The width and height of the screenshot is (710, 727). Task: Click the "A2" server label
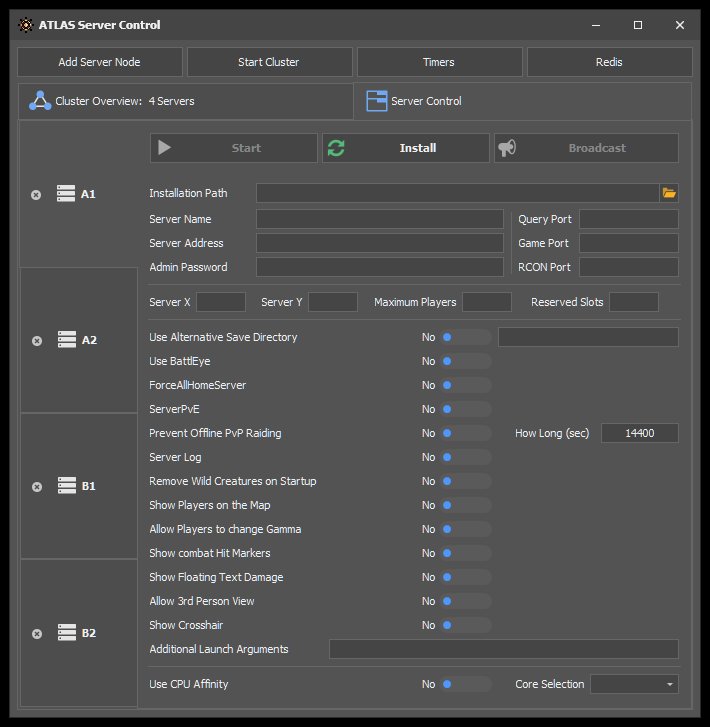(89, 340)
